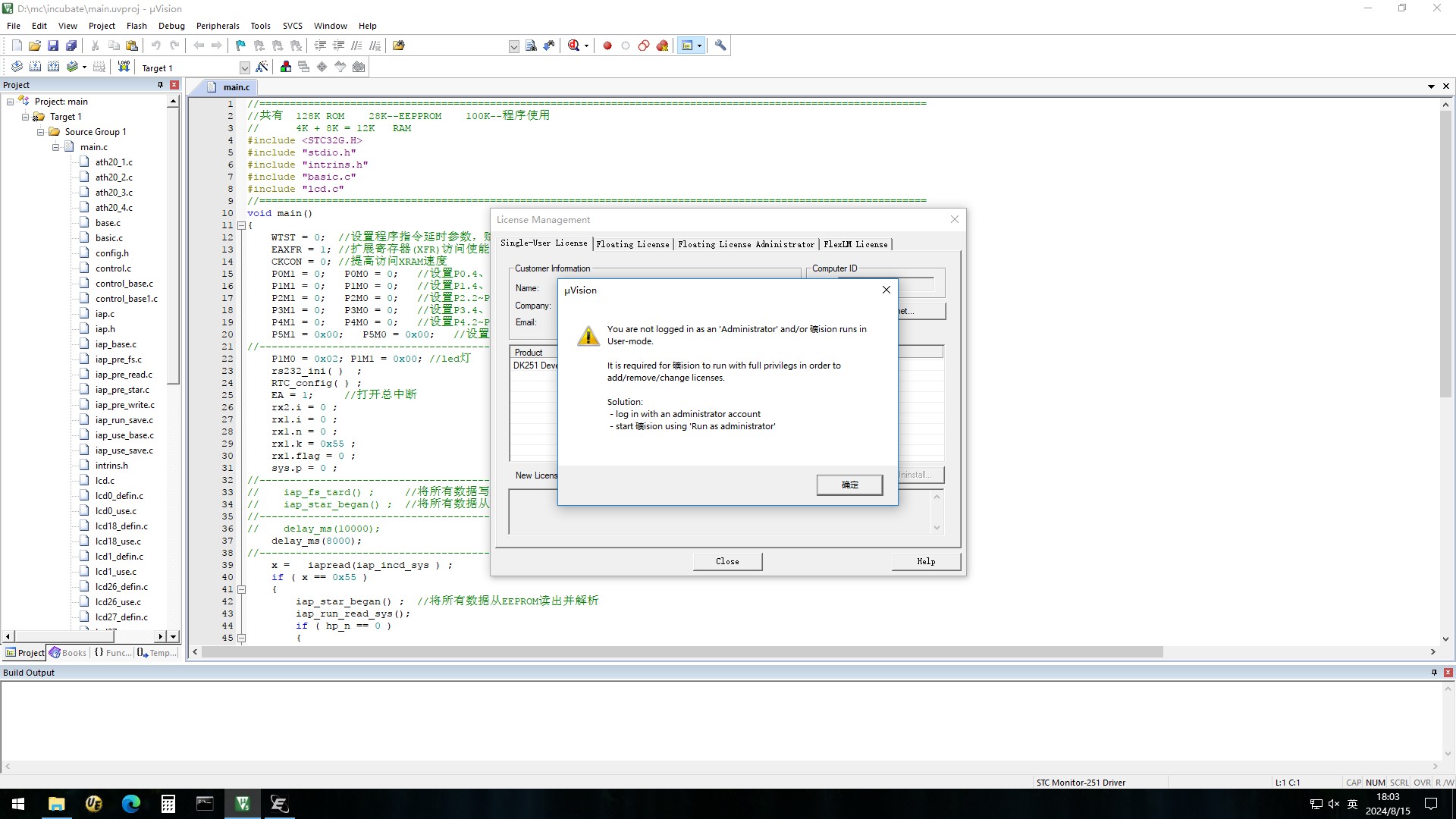Open Manage Project Items colored blocks icon
Viewport: 1456px width, 819px height.
pos(286,67)
